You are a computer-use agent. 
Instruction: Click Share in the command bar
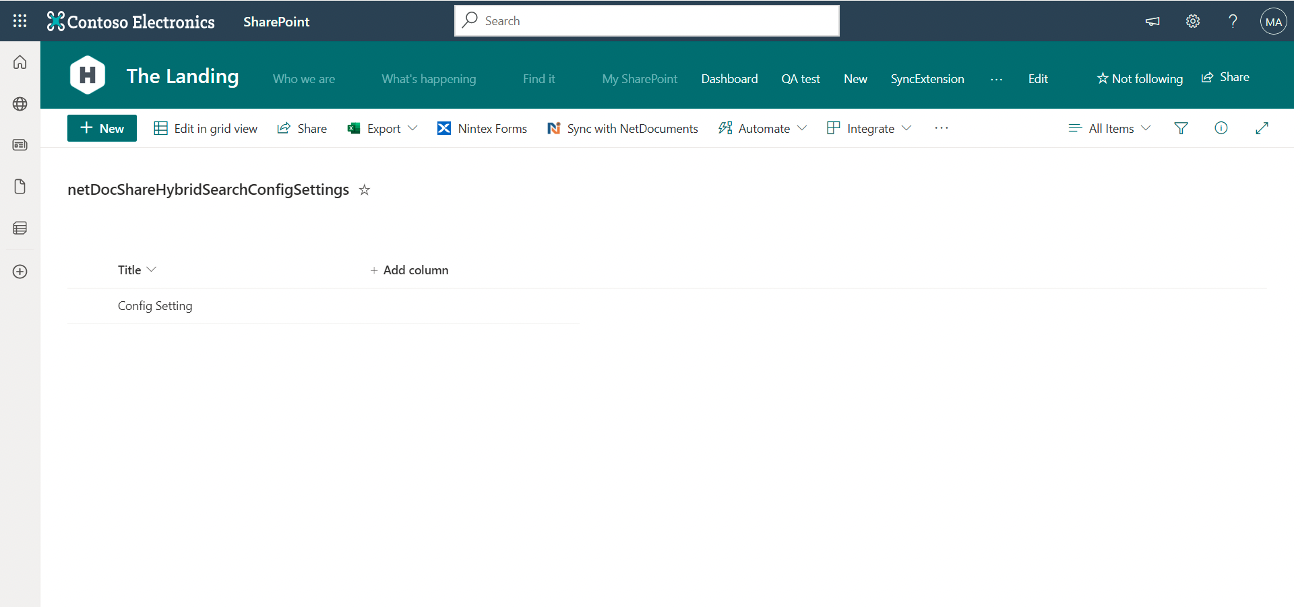point(302,128)
